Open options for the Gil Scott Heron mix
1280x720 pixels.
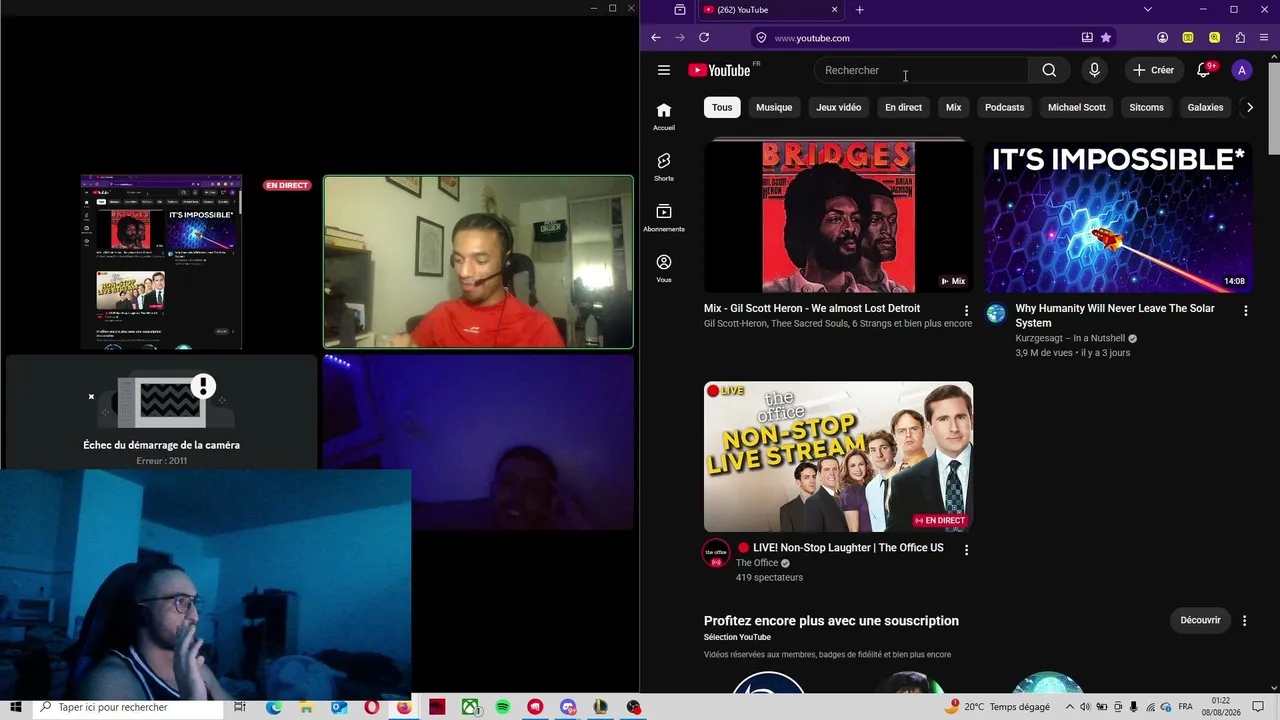(966, 311)
